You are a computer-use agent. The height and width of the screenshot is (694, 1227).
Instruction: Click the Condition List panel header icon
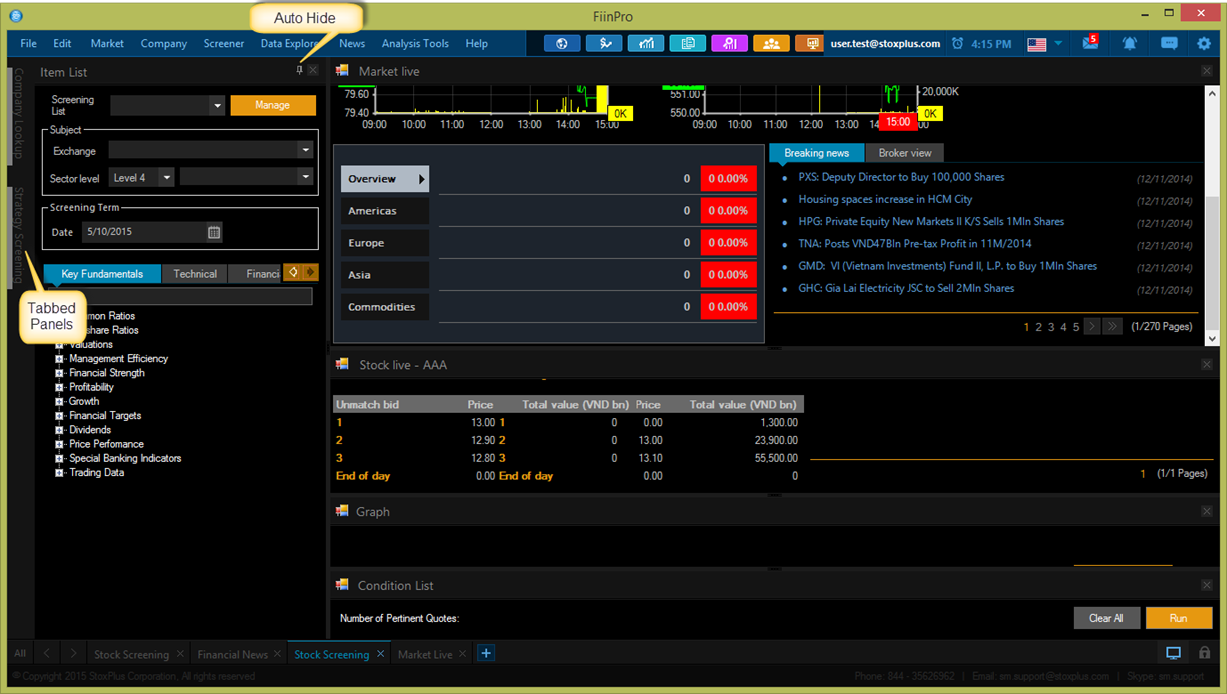[342, 585]
